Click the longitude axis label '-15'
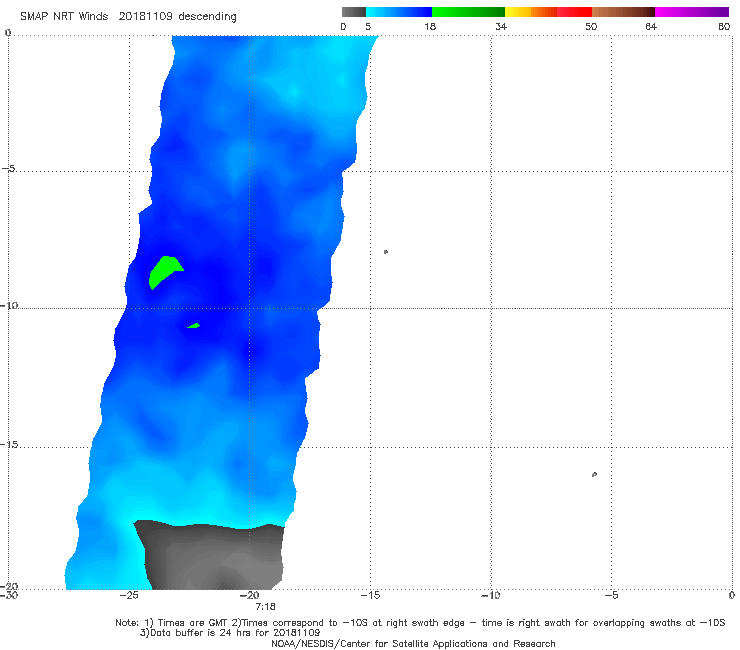Viewport: 740px width, 650px height. tap(370, 595)
